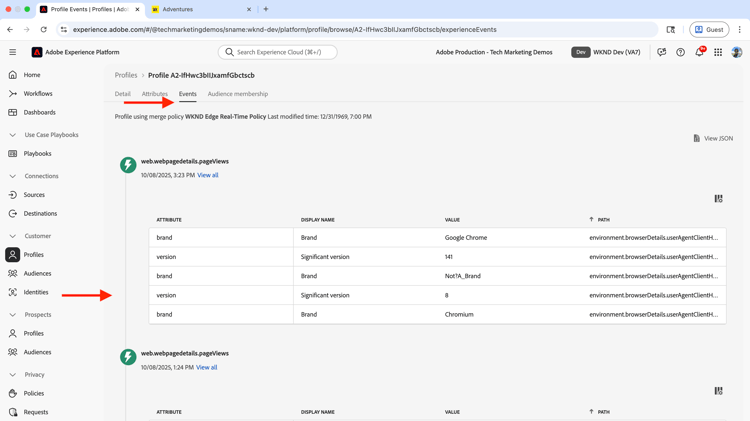Open Home in the sidebar
Screen dimensions: 750x421
(32, 75)
